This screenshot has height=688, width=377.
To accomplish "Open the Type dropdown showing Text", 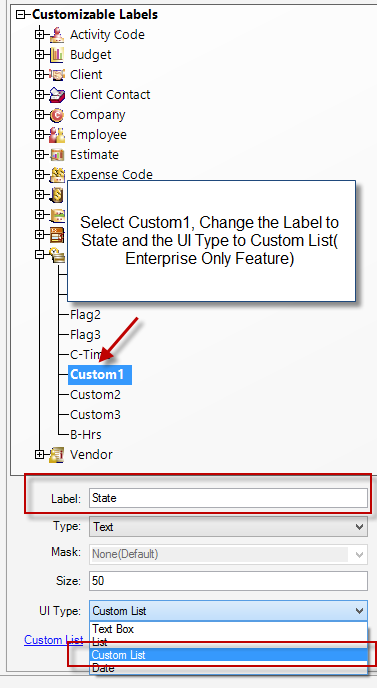I will tap(228, 526).
